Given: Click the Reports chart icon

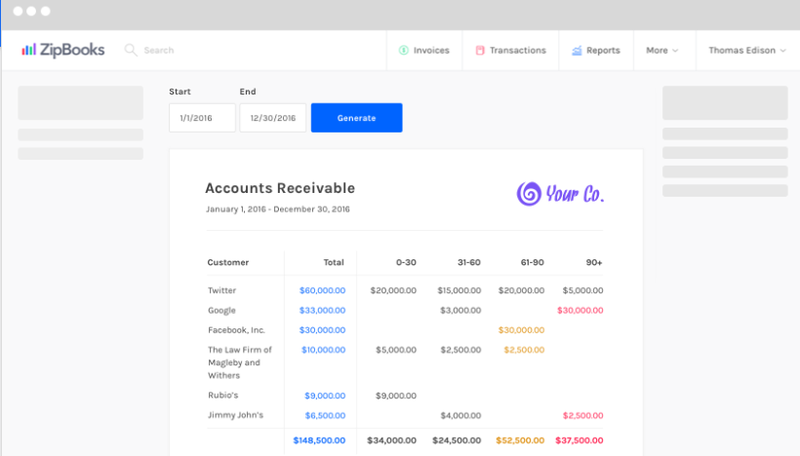Looking at the screenshot, I should tap(577, 50).
